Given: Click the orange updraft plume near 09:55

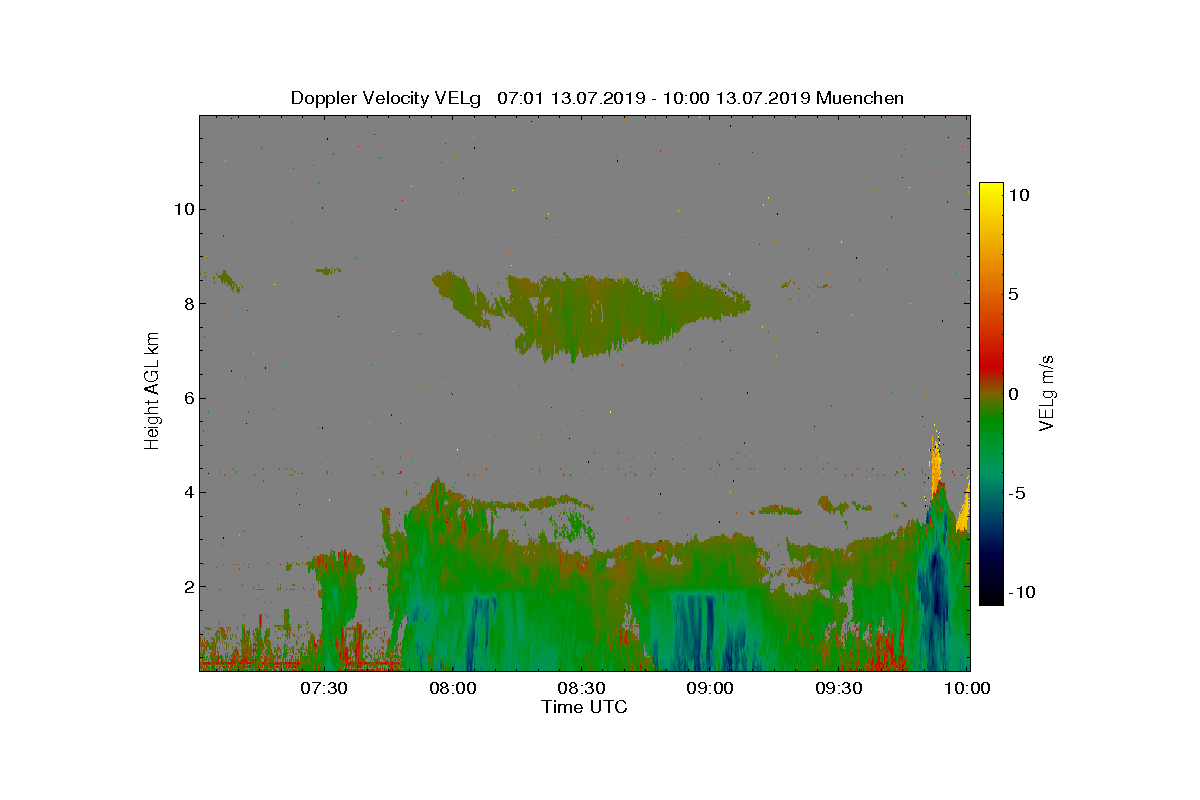Looking at the screenshot, I should tap(937, 465).
